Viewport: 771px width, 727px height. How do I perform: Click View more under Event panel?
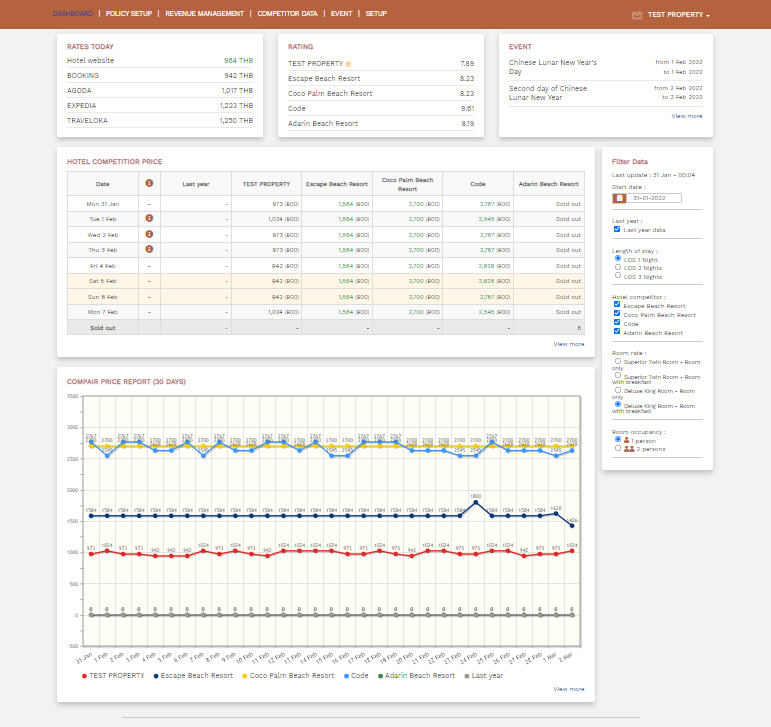click(x=686, y=116)
